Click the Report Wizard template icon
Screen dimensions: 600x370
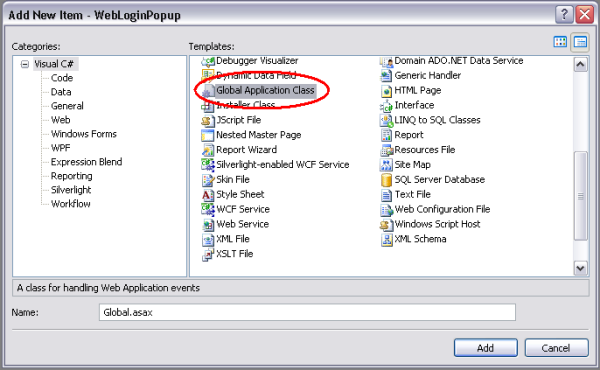pyautogui.click(x=208, y=150)
